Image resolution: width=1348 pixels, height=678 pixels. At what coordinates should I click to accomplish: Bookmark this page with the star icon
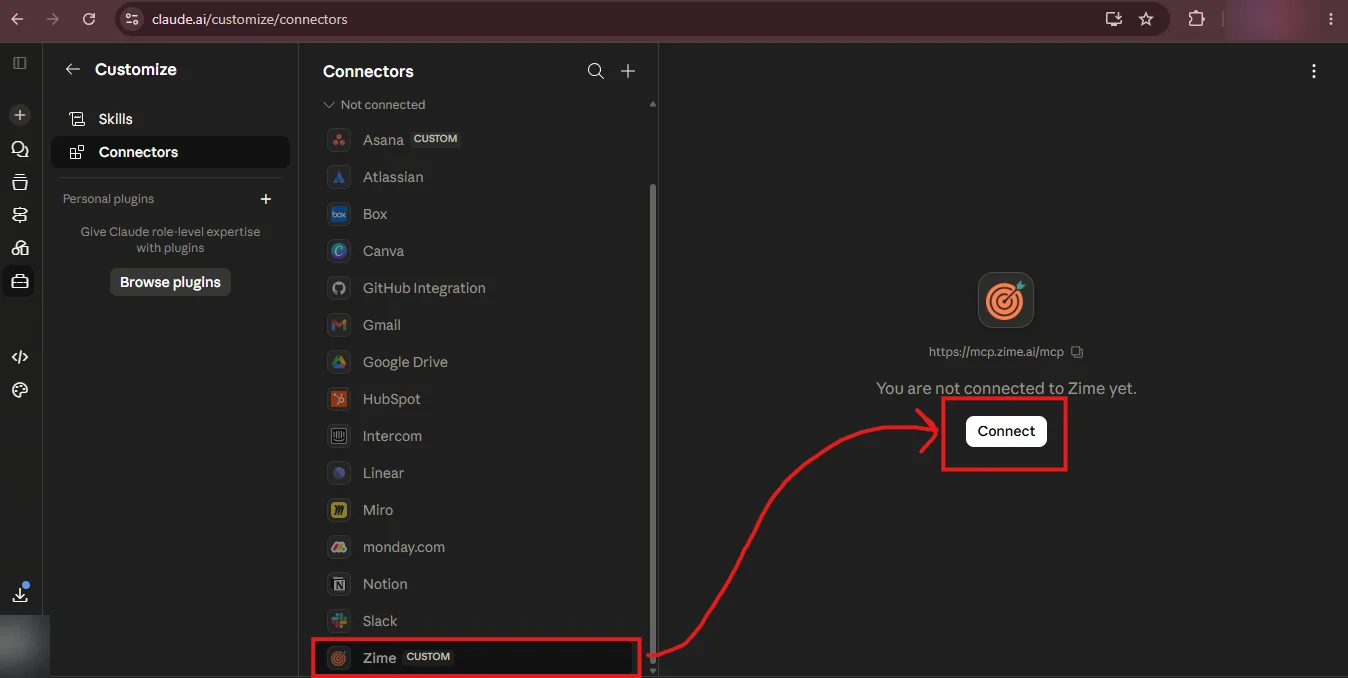click(1146, 19)
